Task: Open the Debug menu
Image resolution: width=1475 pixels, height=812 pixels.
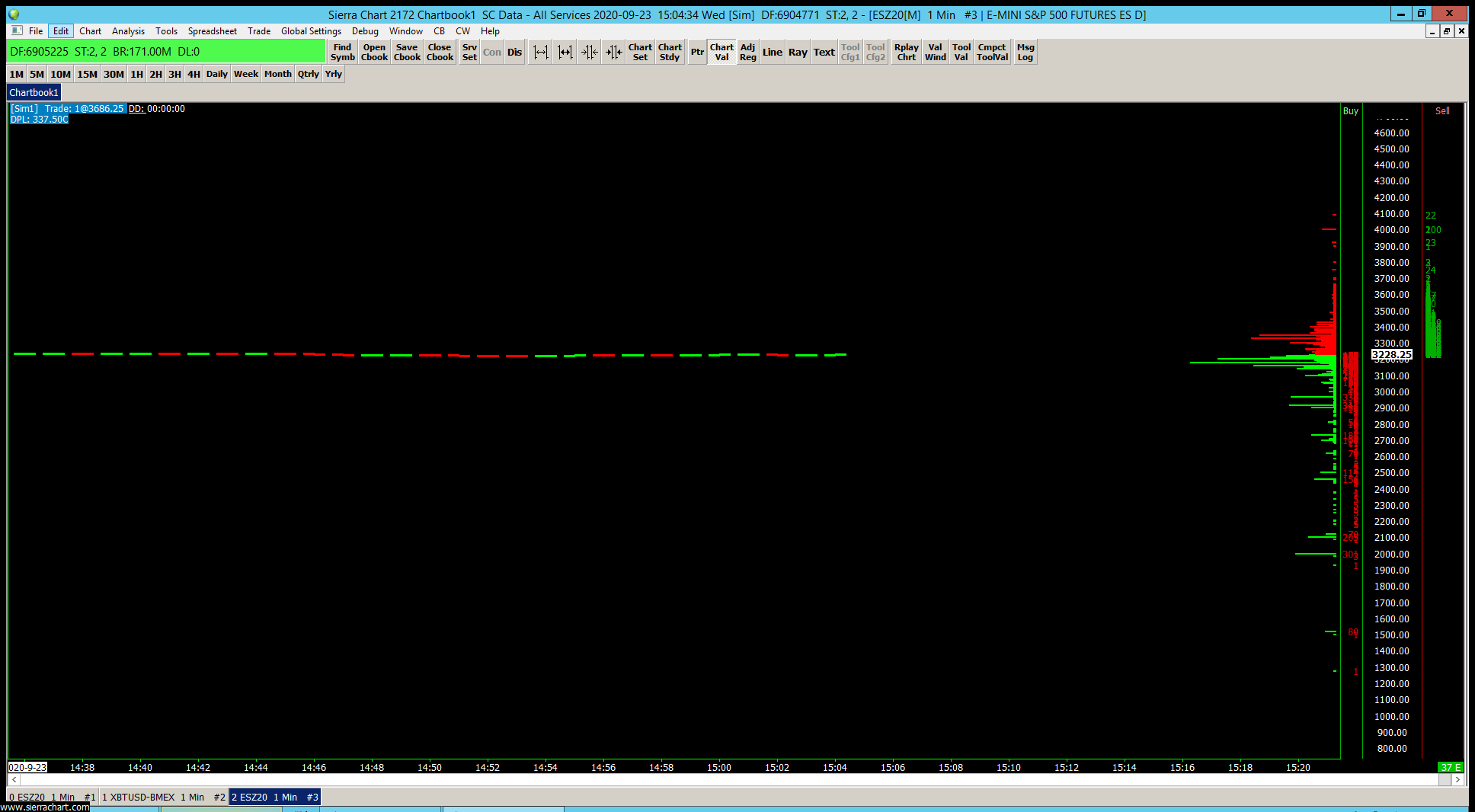Action: [365, 31]
